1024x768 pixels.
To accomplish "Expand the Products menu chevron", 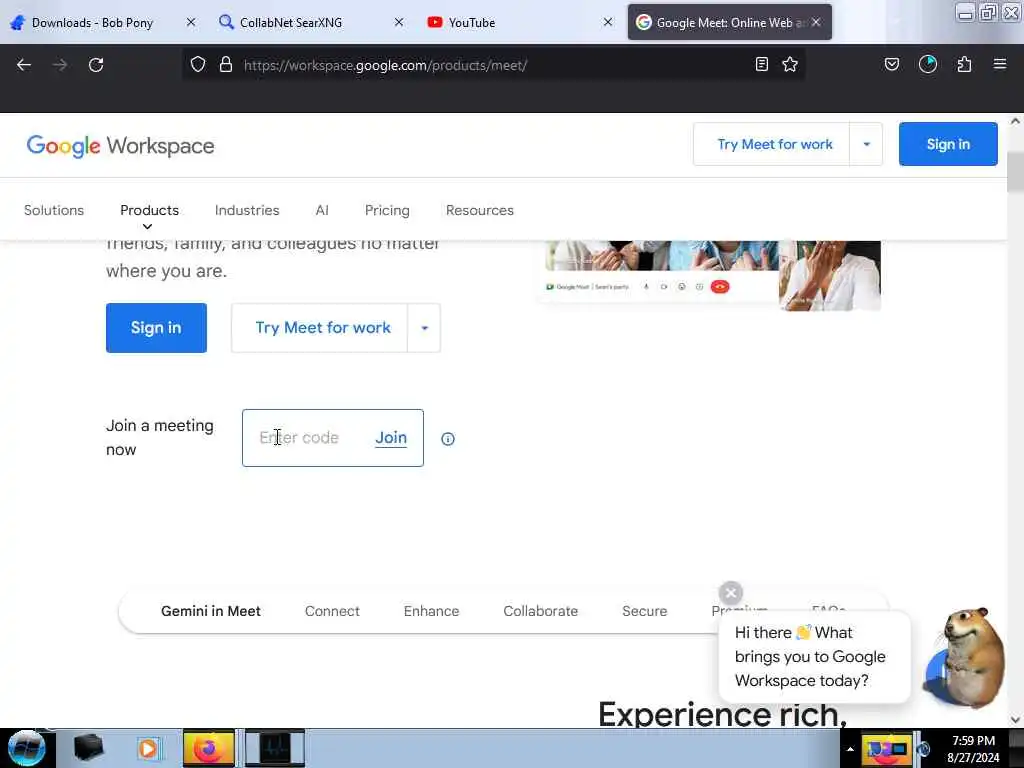I will 148,227.
